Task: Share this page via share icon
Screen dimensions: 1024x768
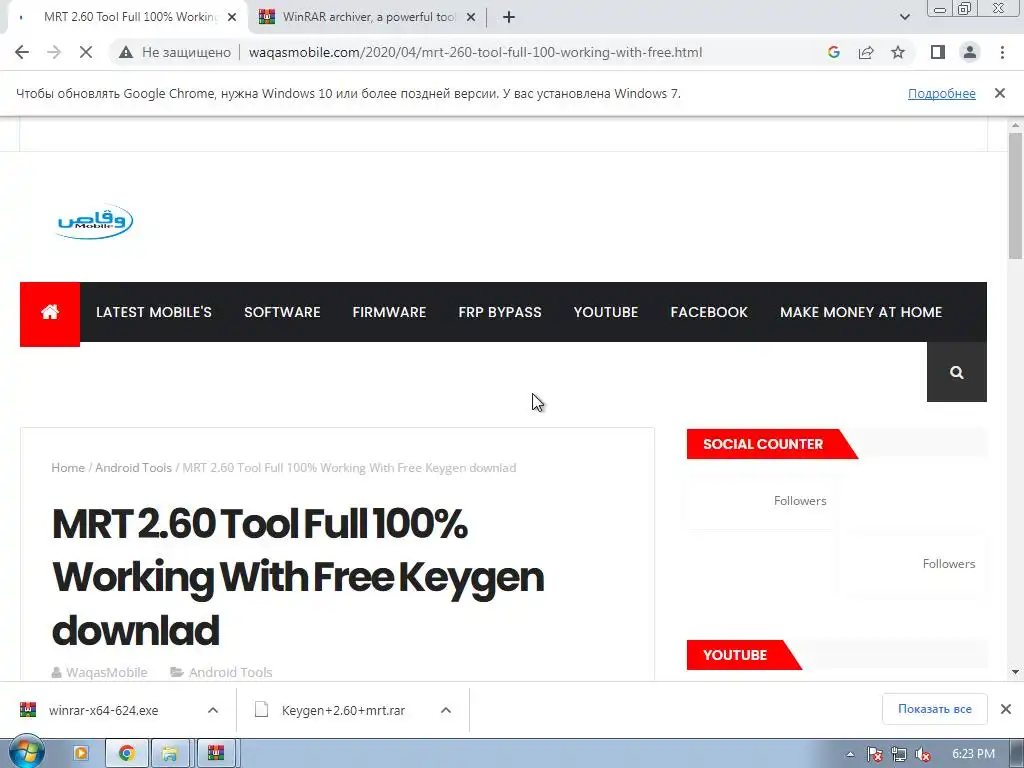Action: pos(866,52)
